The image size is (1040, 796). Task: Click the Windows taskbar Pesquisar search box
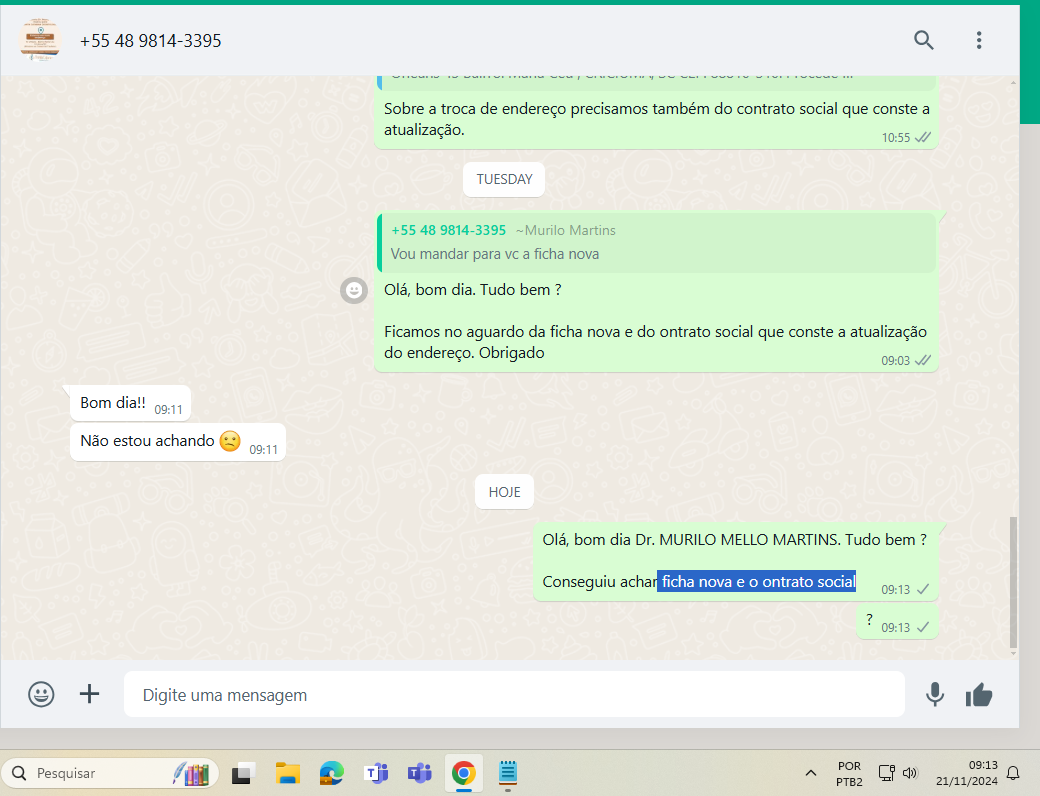[x=110, y=773]
